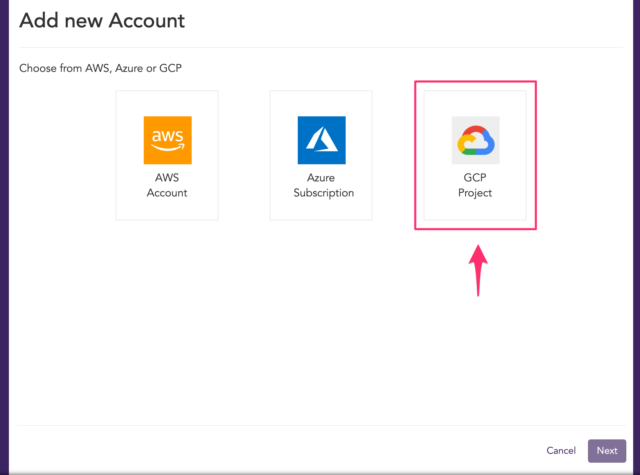Select the AWS logo icon

coord(167,140)
